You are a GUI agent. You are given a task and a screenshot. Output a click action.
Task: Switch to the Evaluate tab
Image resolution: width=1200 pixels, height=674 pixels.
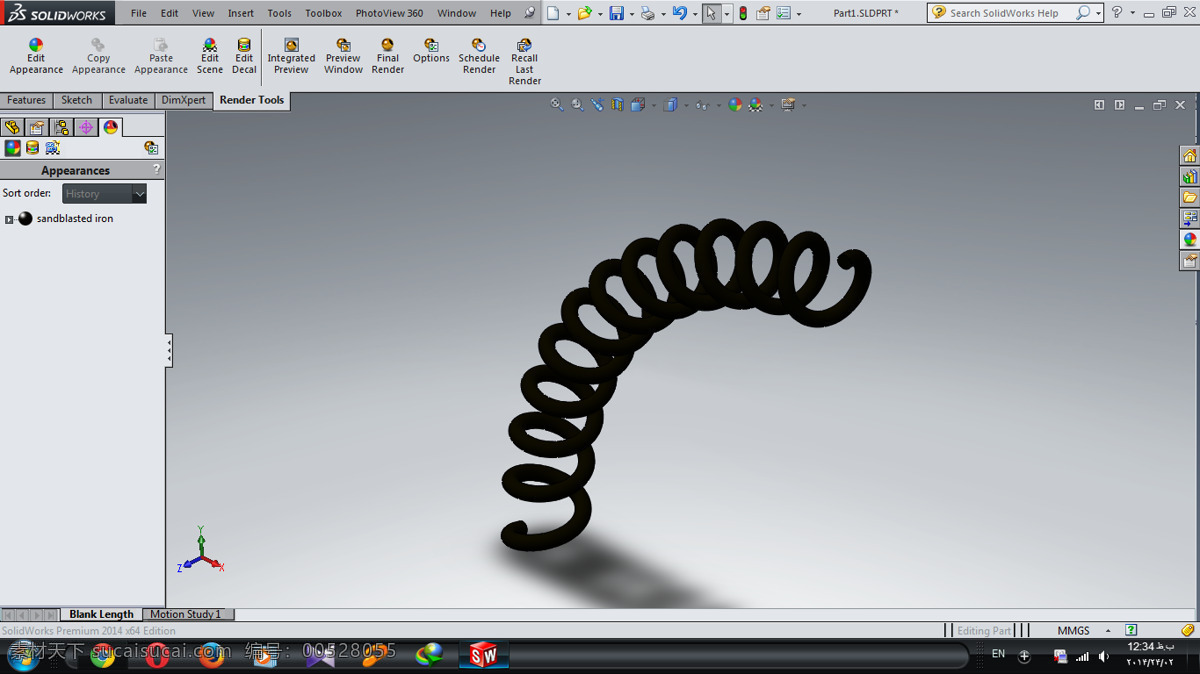128,100
